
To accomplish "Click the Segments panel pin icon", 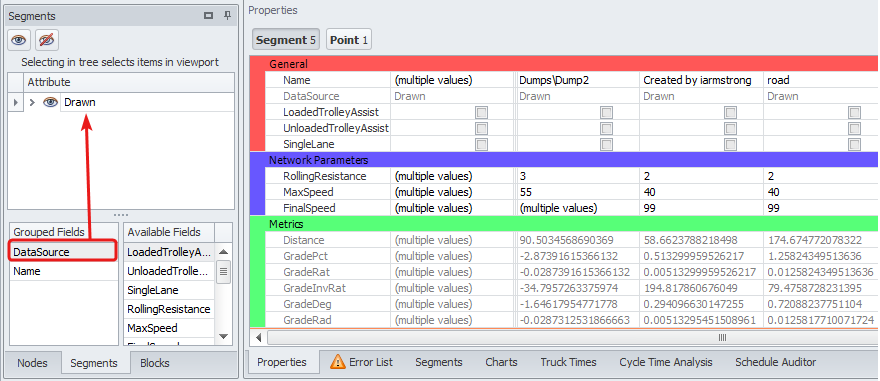I will click(x=227, y=16).
